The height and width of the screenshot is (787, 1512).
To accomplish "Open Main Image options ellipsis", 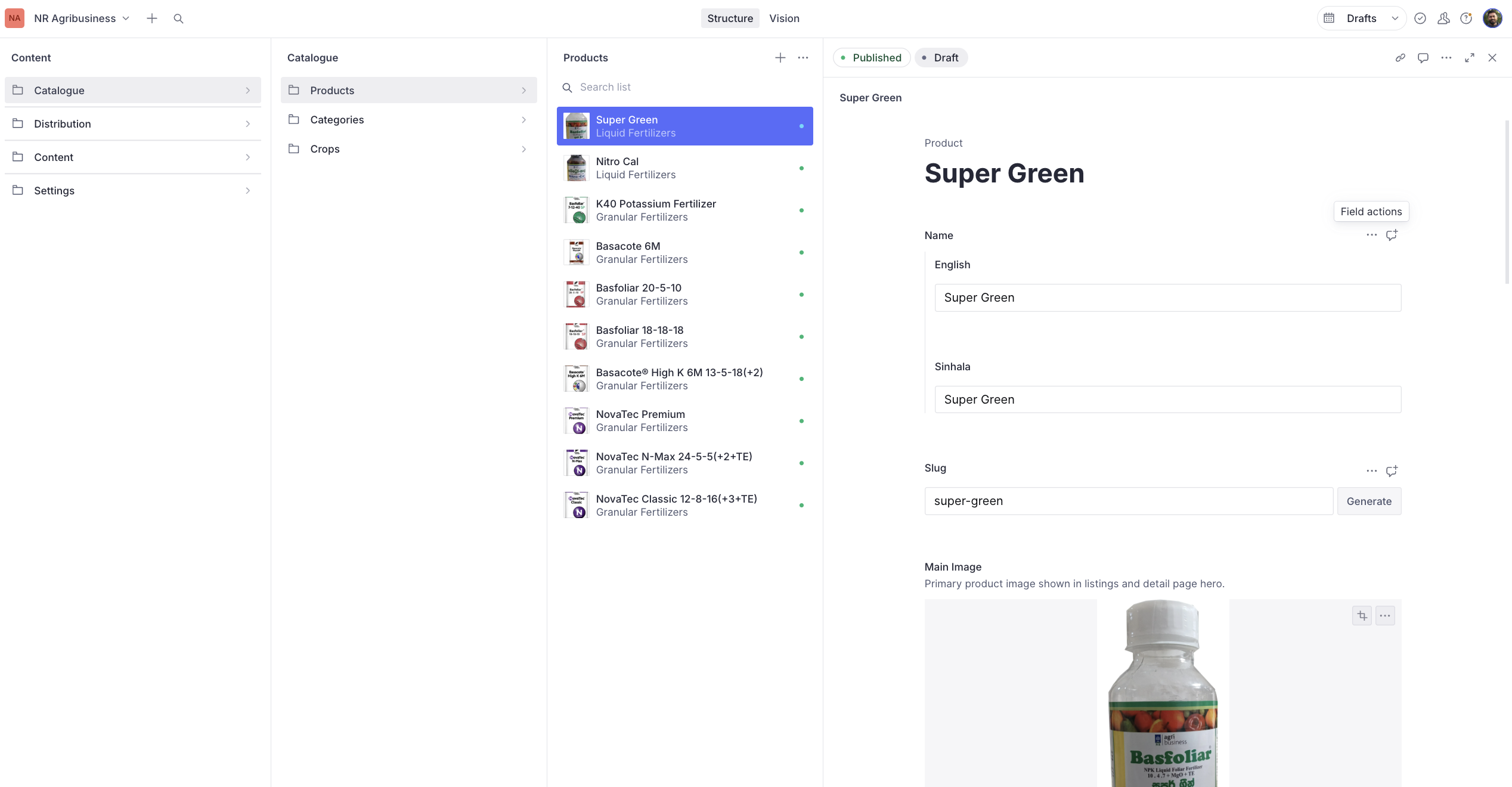I will point(1385,616).
